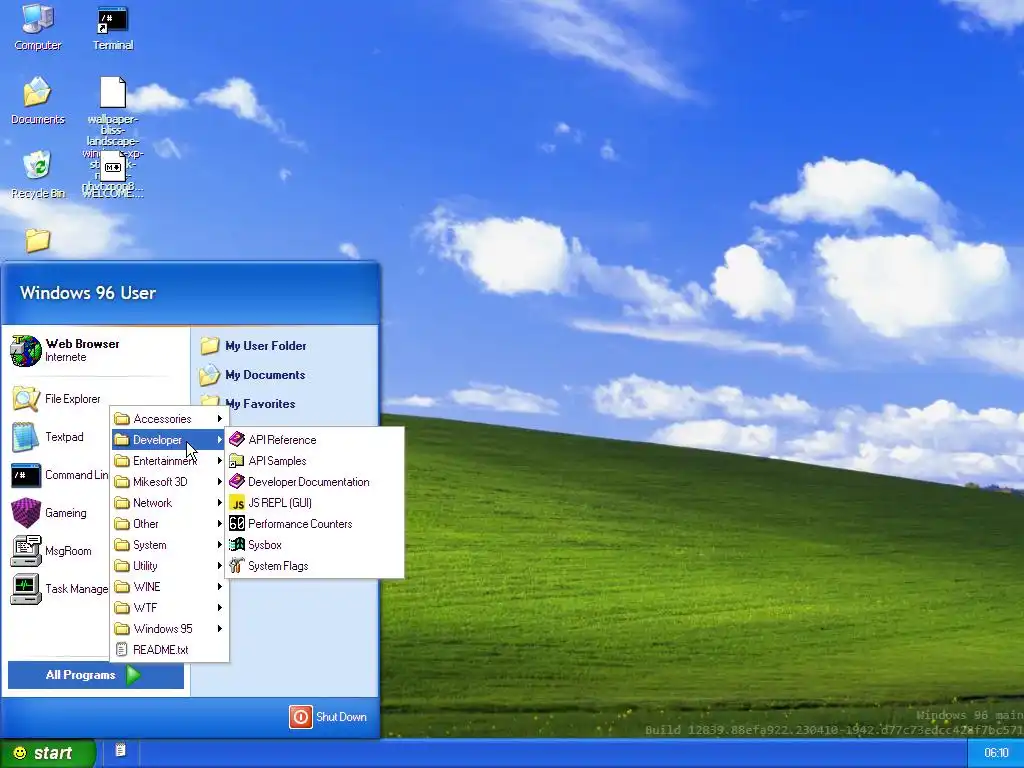Image resolution: width=1024 pixels, height=768 pixels.
Task: Select the WELCOME markdown file icon on desktop
Action: 112,167
